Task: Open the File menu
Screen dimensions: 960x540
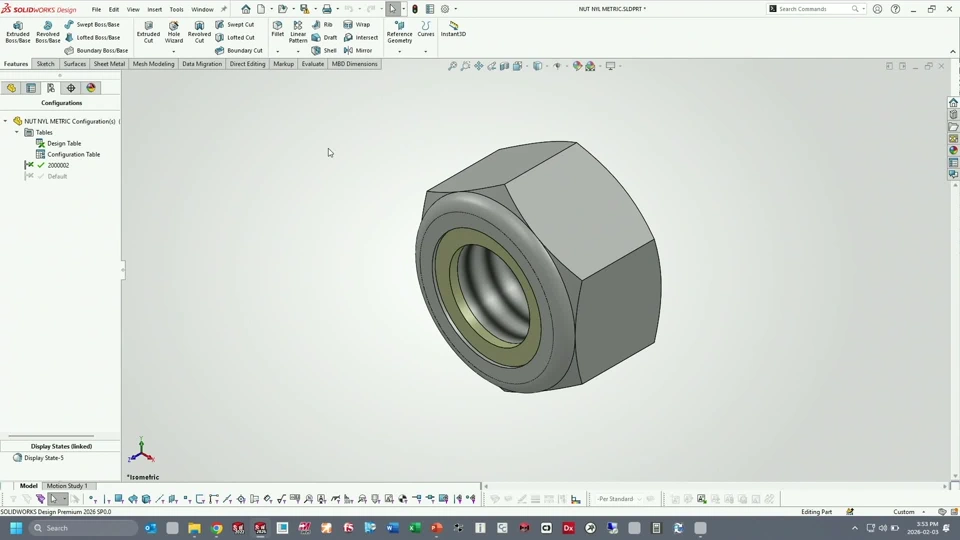Action: tap(96, 9)
